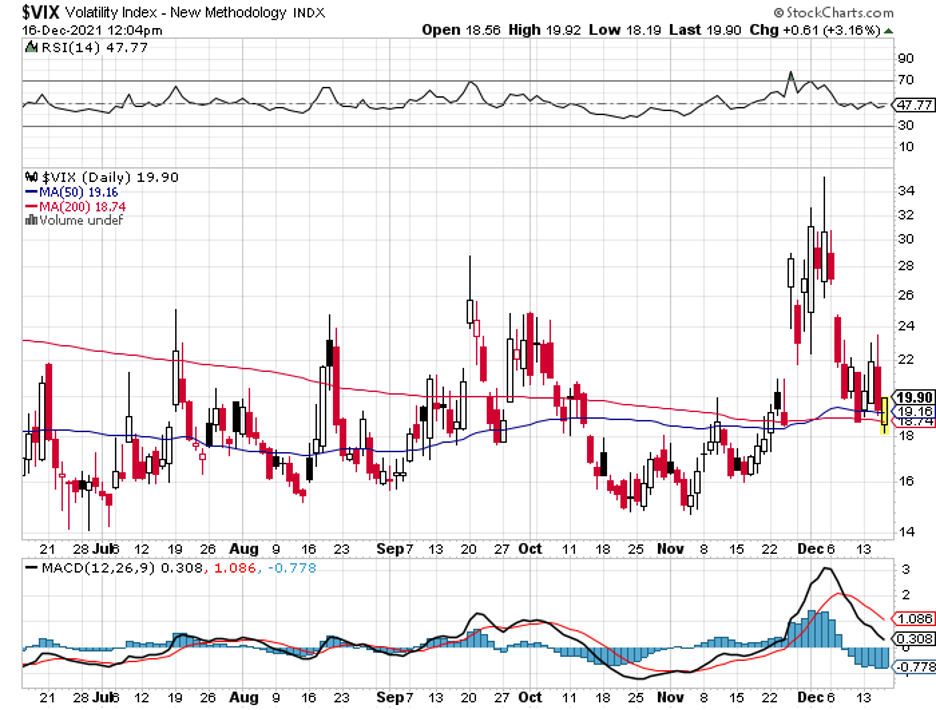Click the Volume undef bars icon
936x710 pixels.
point(31,220)
